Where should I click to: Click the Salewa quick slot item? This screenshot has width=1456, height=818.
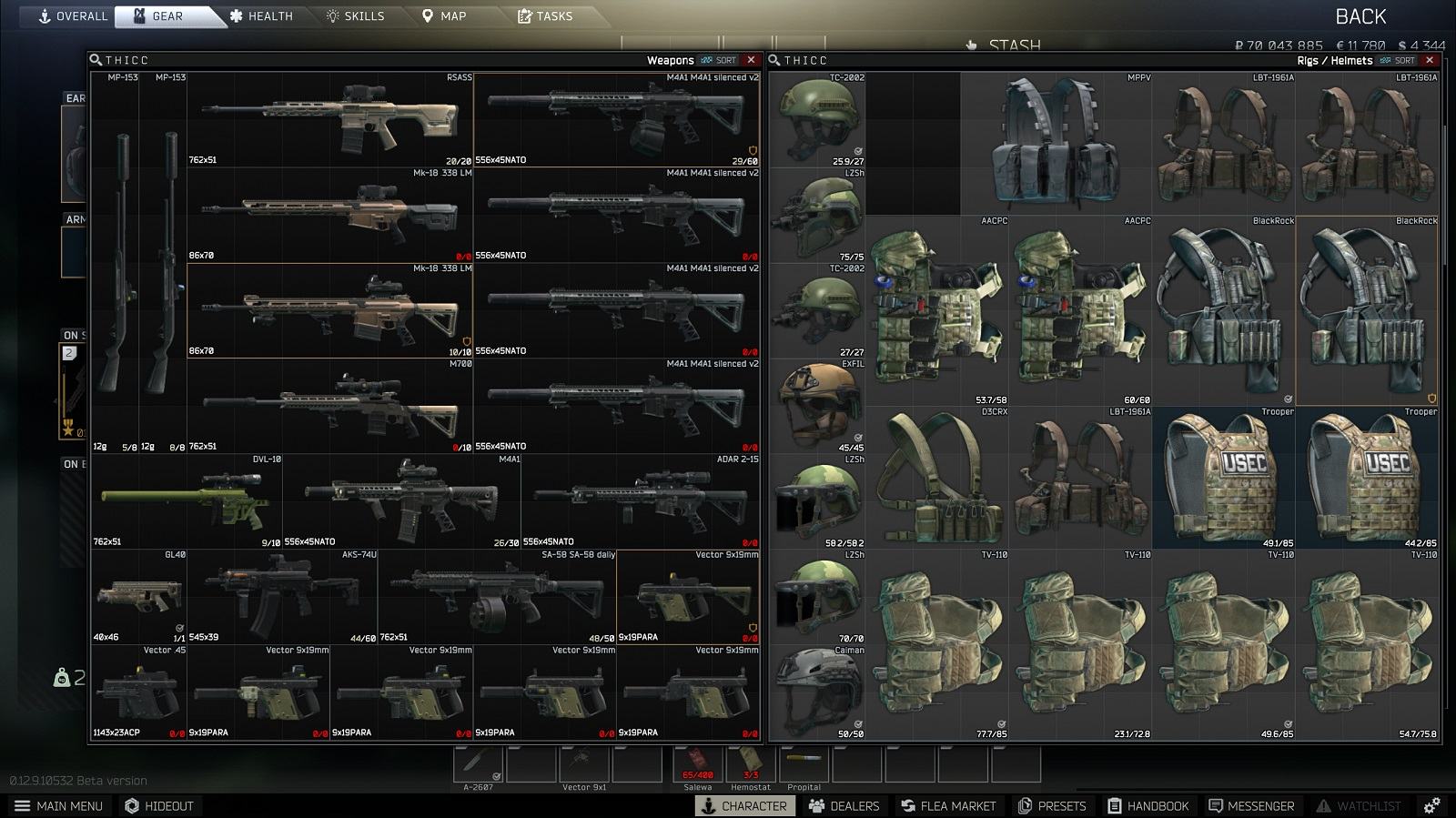(x=698, y=764)
